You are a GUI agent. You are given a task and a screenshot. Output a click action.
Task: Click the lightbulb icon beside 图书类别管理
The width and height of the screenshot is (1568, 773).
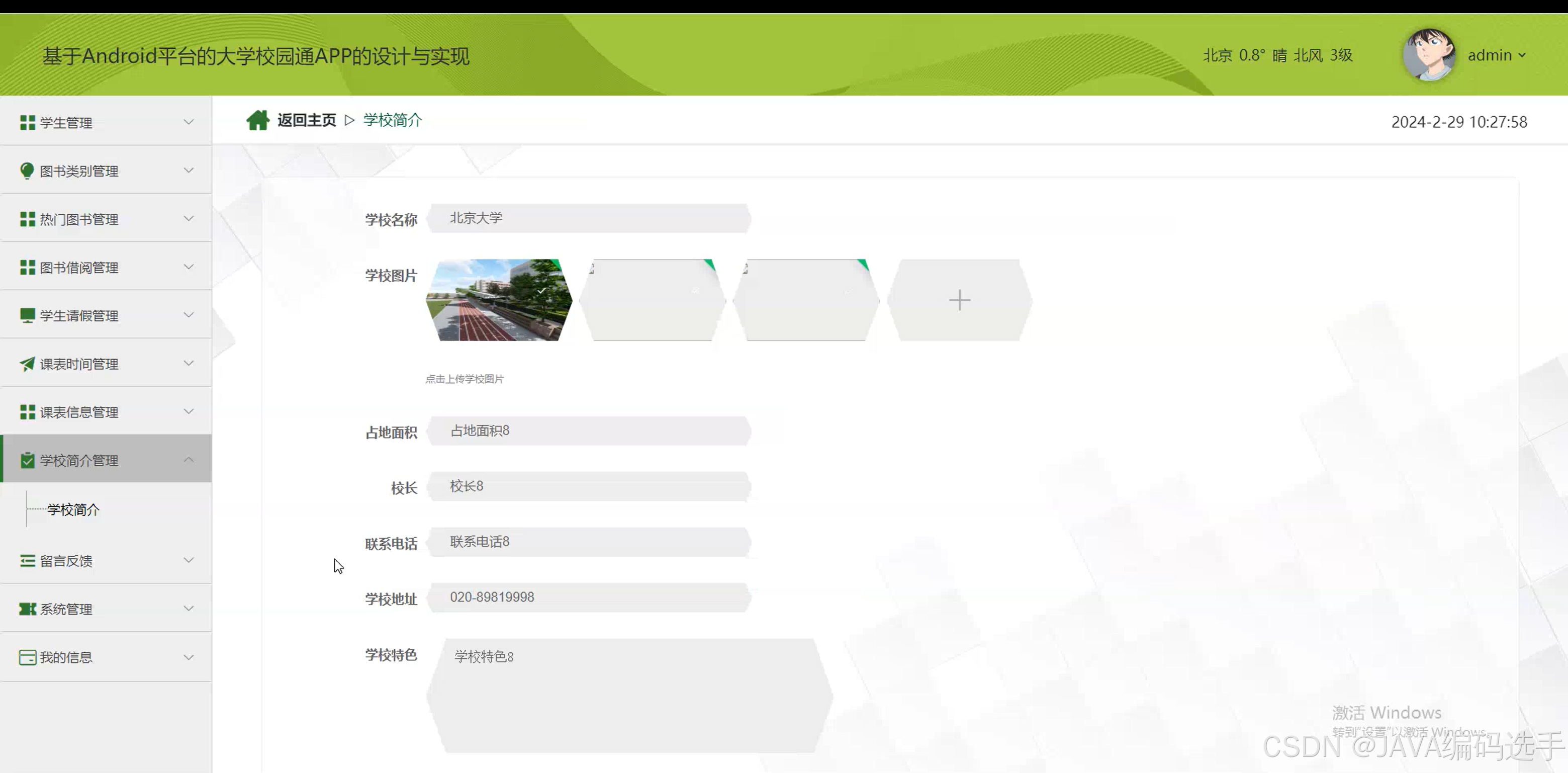tap(27, 170)
